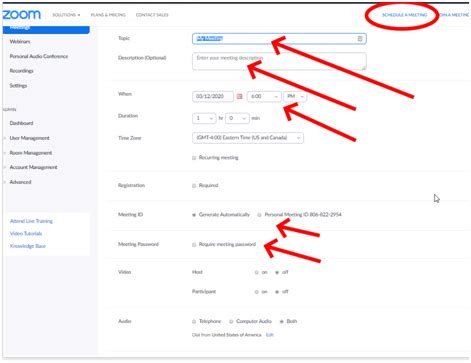This screenshot has width=471, height=363.
Task: Expand Room Management section
Action: pos(31,153)
